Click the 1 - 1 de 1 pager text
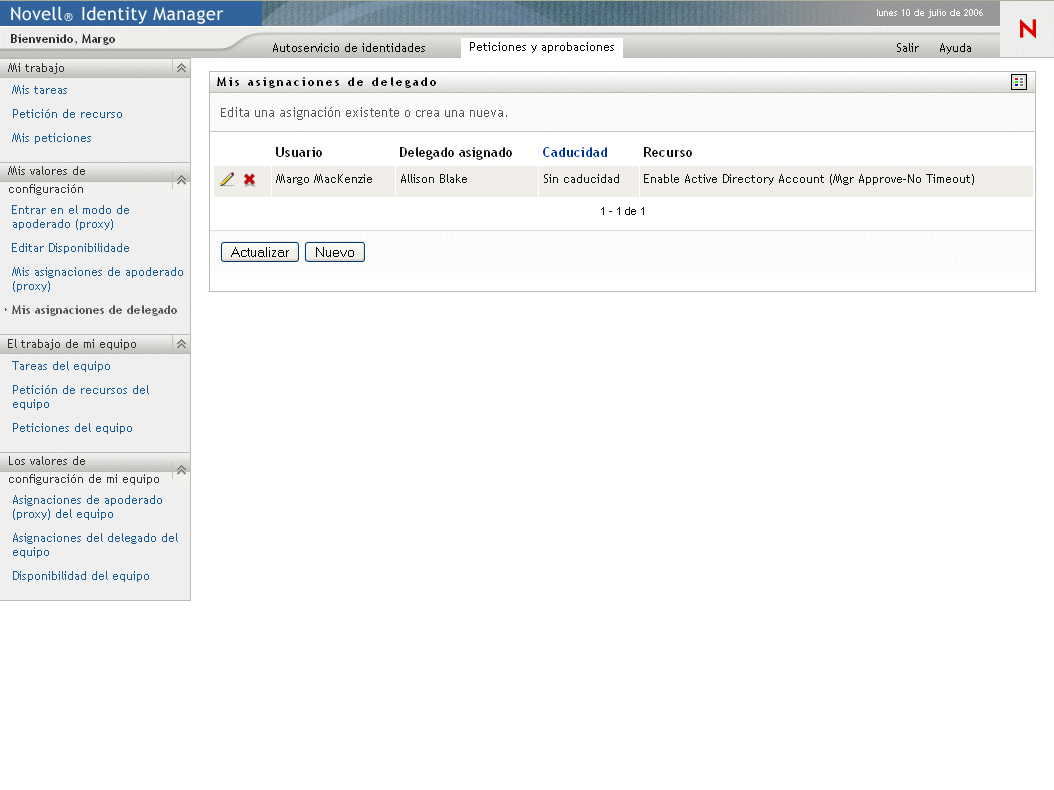This screenshot has width=1054, height=790. point(622,211)
